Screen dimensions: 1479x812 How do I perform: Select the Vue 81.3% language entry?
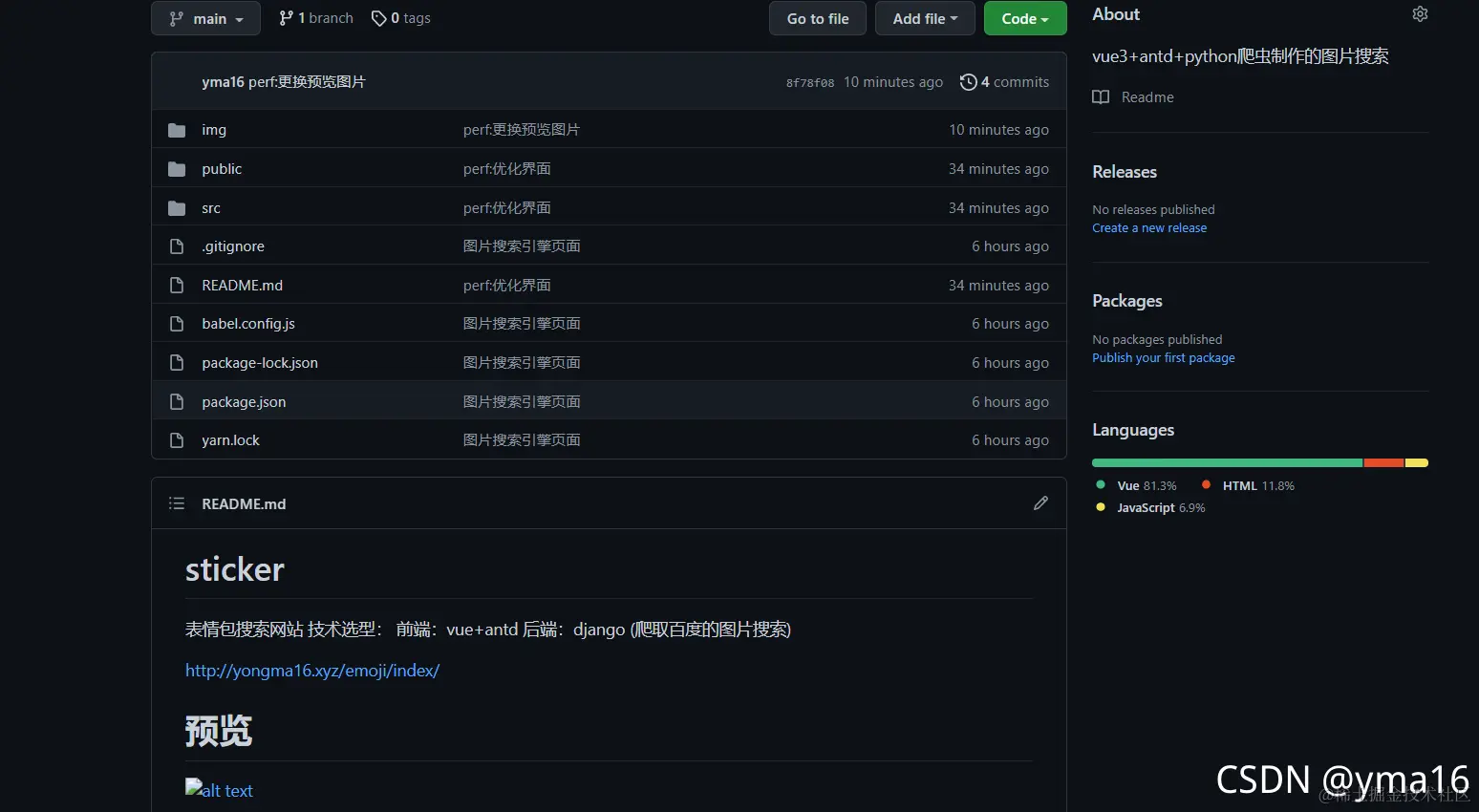click(x=1137, y=485)
